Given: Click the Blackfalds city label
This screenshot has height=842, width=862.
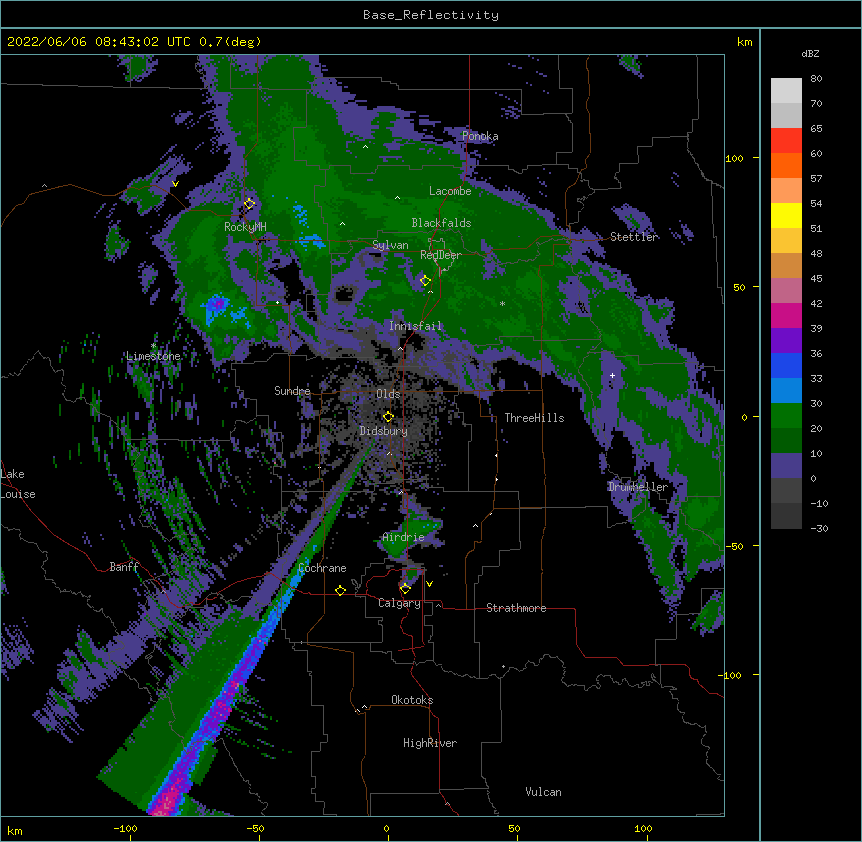Looking at the screenshot, I should (x=441, y=223).
